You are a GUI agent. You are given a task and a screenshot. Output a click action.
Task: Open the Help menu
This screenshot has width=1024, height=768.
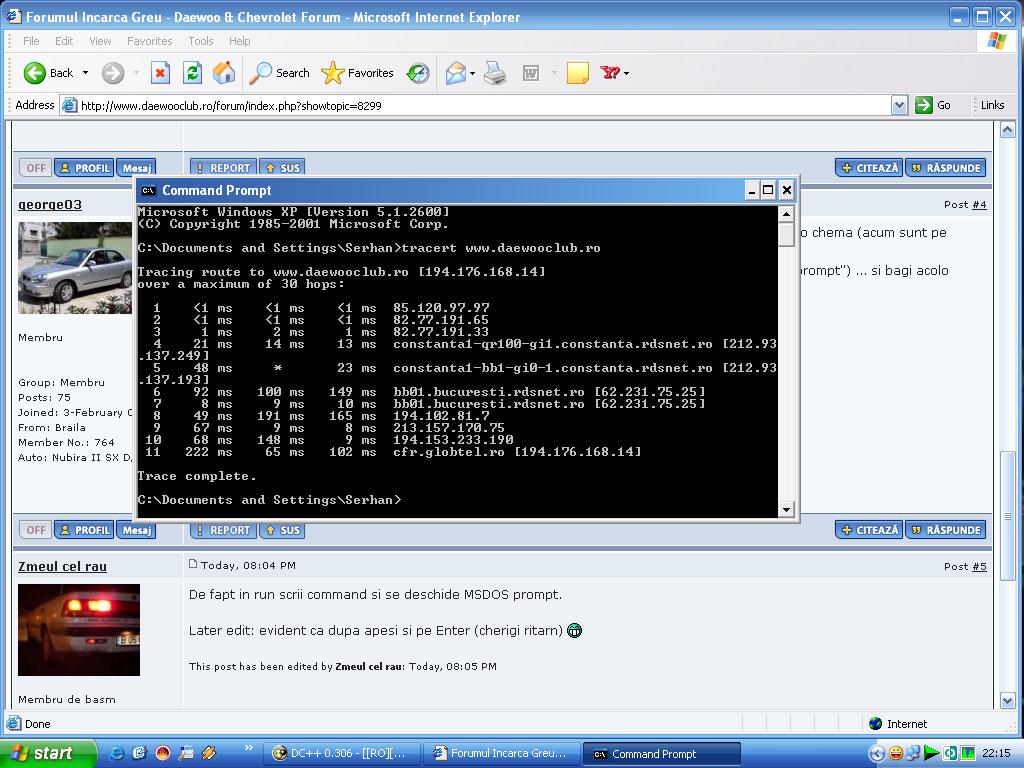[240, 41]
